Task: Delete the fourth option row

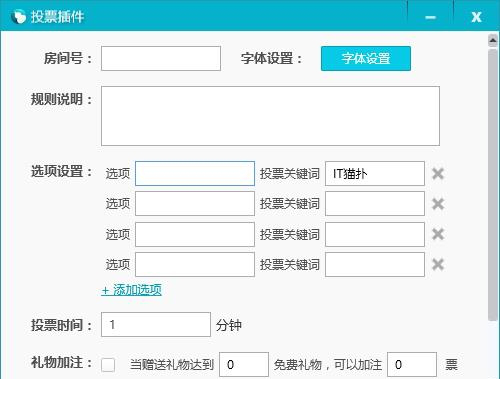Action: click(438, 265)
